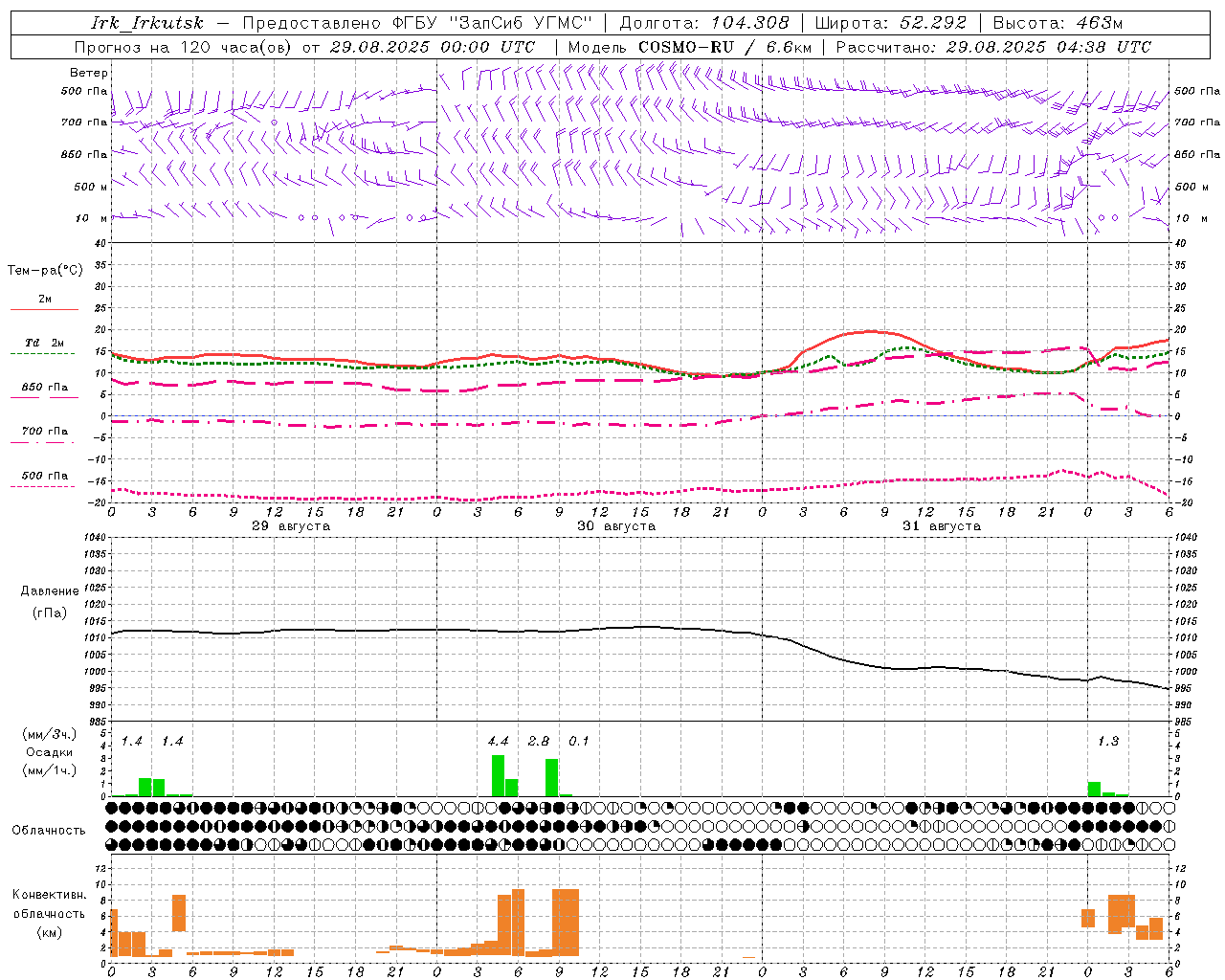This screenshot has width=1225, height=980.
Task: Select the longitude text "Долгота: 104.308"
Action: 704,23
